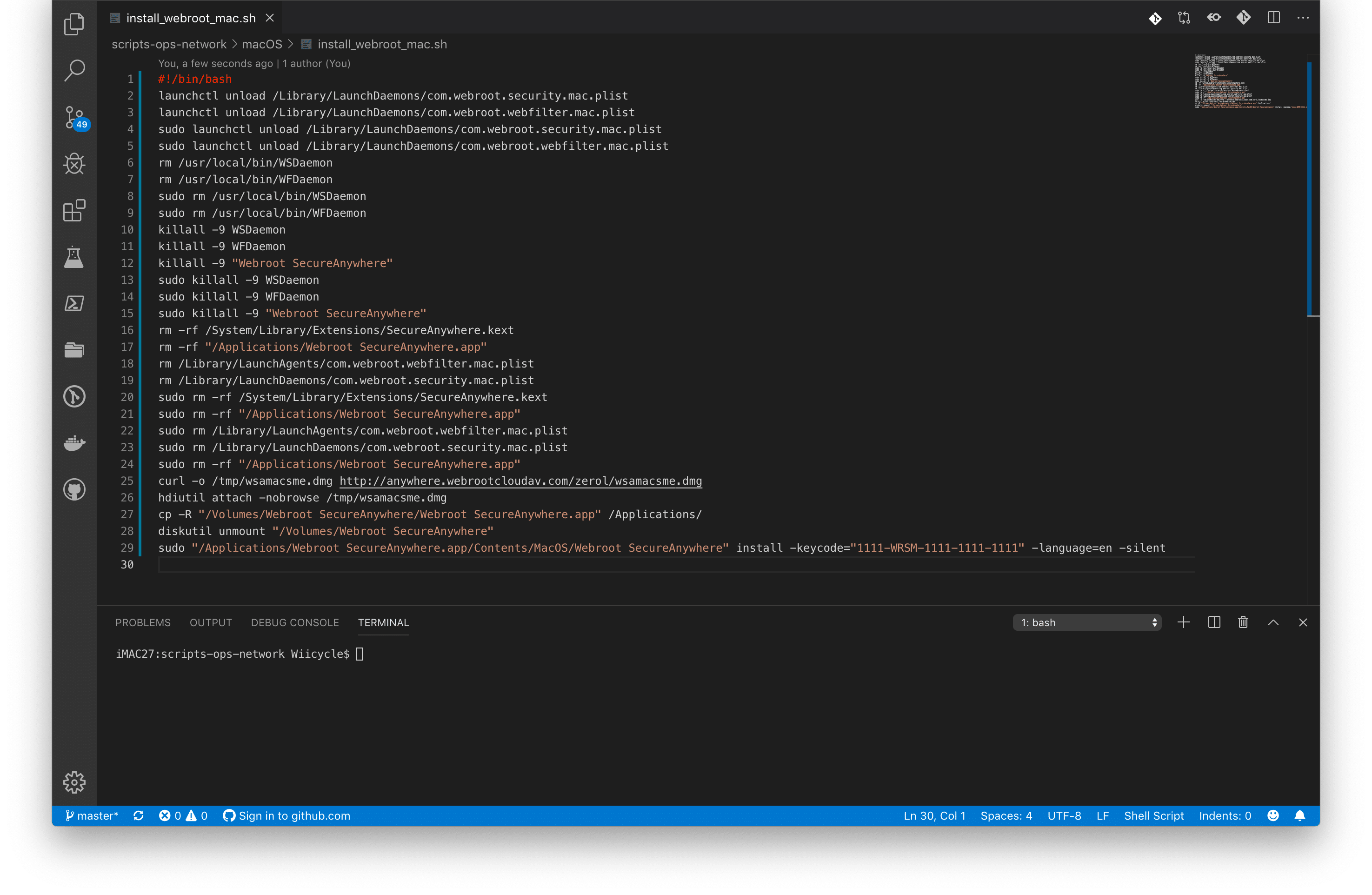The height and width of the screenshot is (895, 1372).
Task: Open the 1: bash terminal dropdown
Action: pyautogui.click(x=1087, y=623)
